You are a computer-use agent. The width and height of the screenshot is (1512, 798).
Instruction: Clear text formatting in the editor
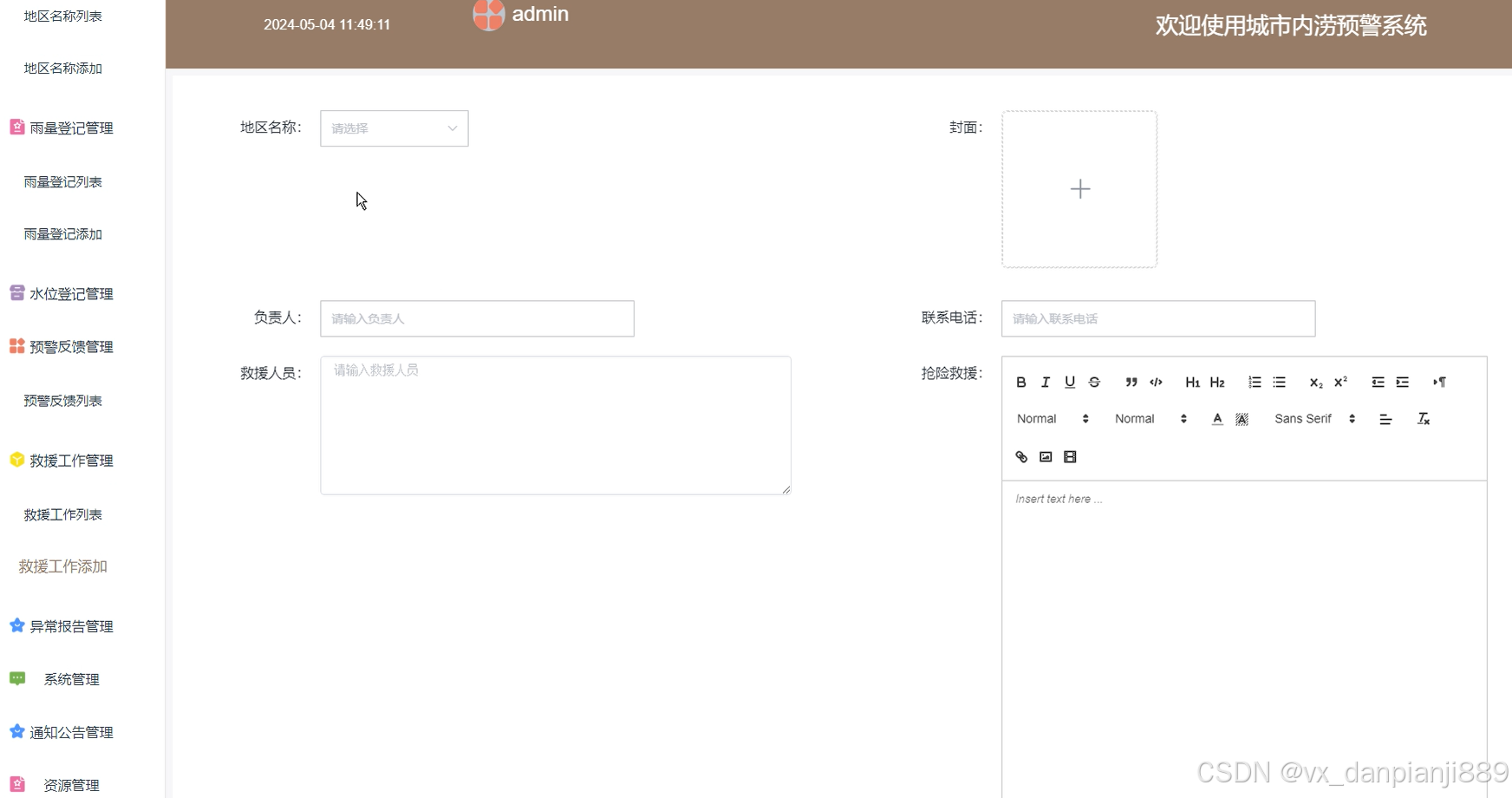pos(1423,419)
